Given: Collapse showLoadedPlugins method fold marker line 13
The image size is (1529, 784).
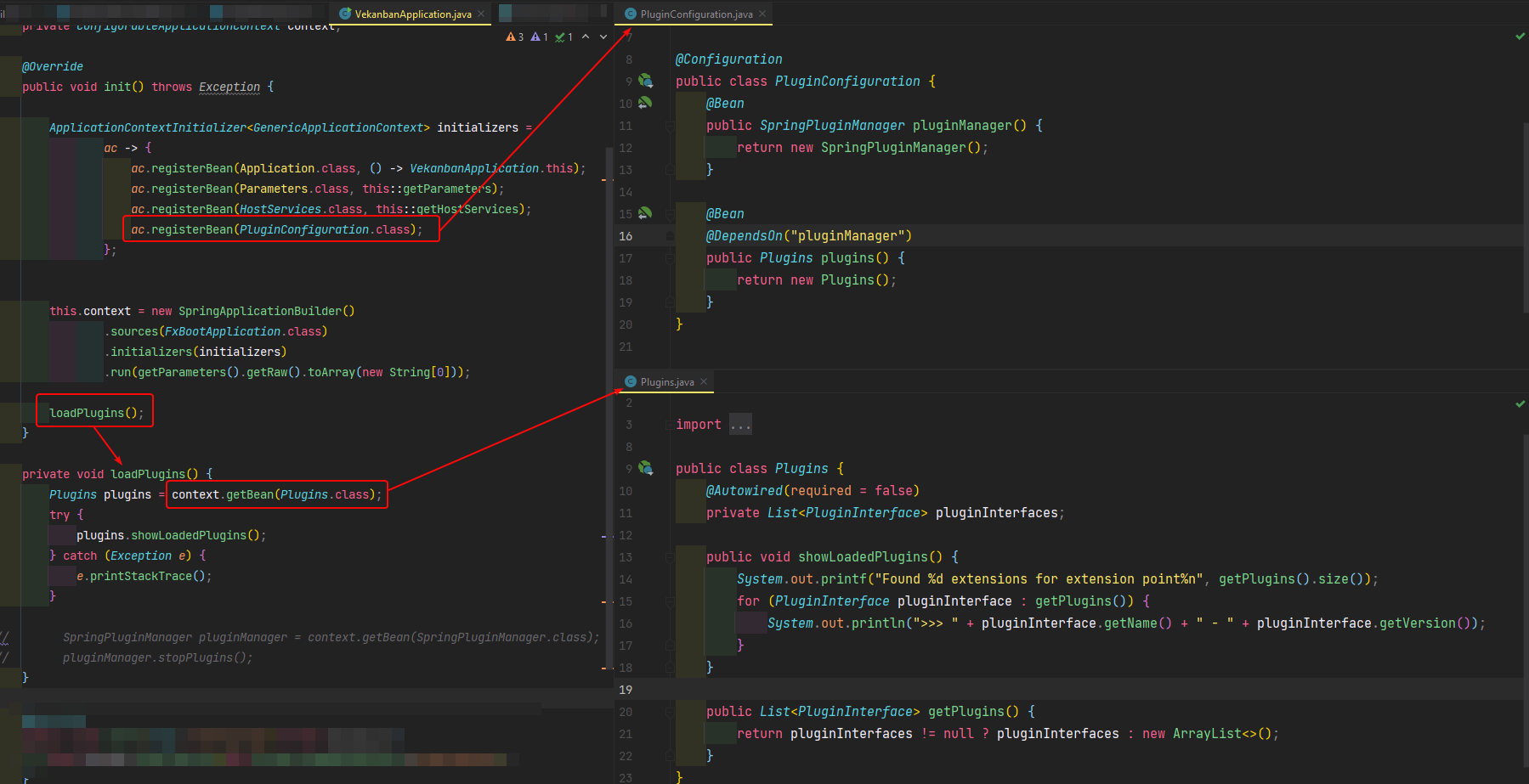Looking at the screenshot, I should tap(670, 557).
